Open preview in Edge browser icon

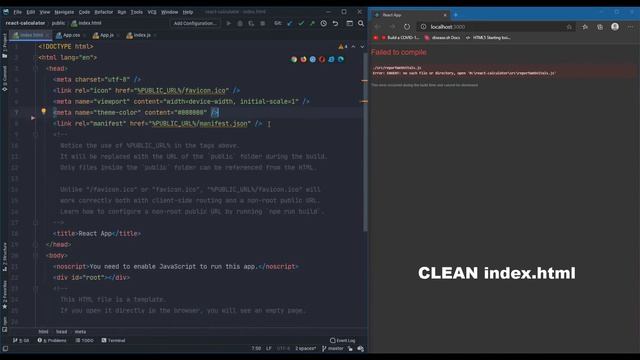tap(341, 59)
